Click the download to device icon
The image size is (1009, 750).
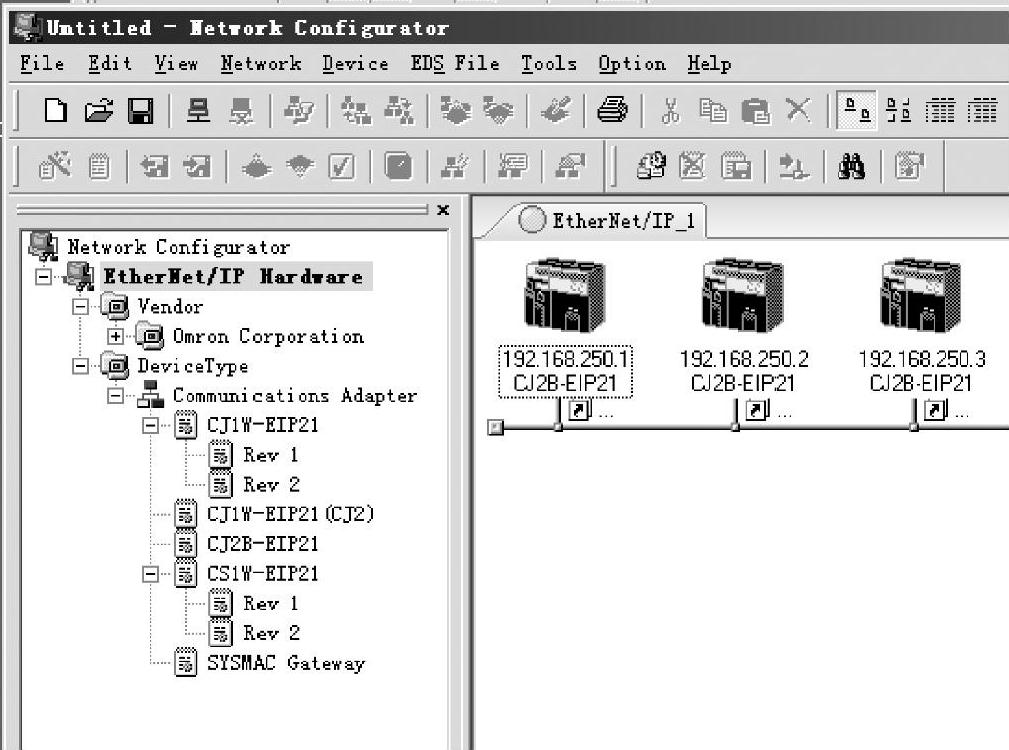tap(300, 166)
